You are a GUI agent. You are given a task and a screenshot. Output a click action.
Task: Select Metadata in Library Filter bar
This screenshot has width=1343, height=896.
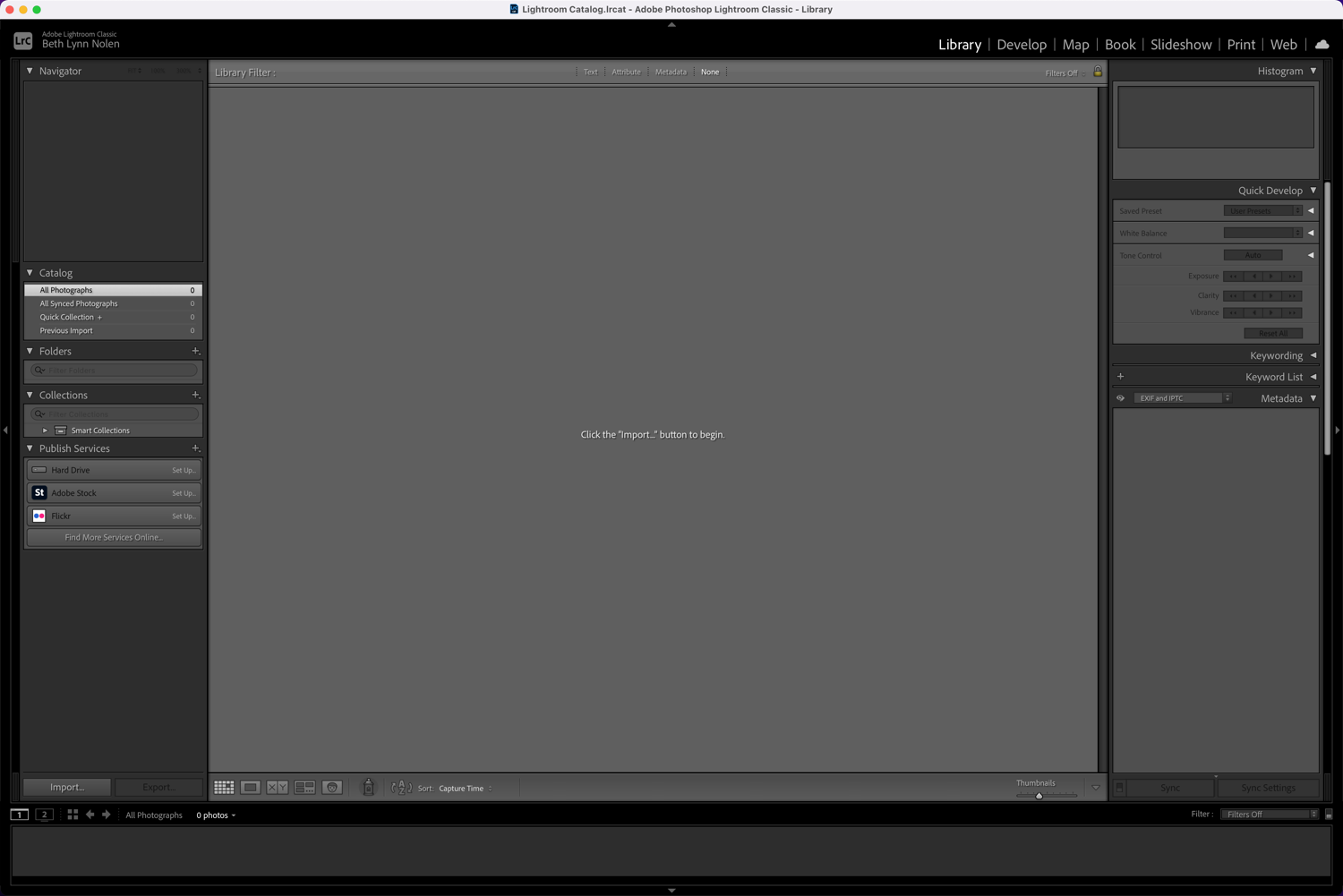[x=671, y=72]
